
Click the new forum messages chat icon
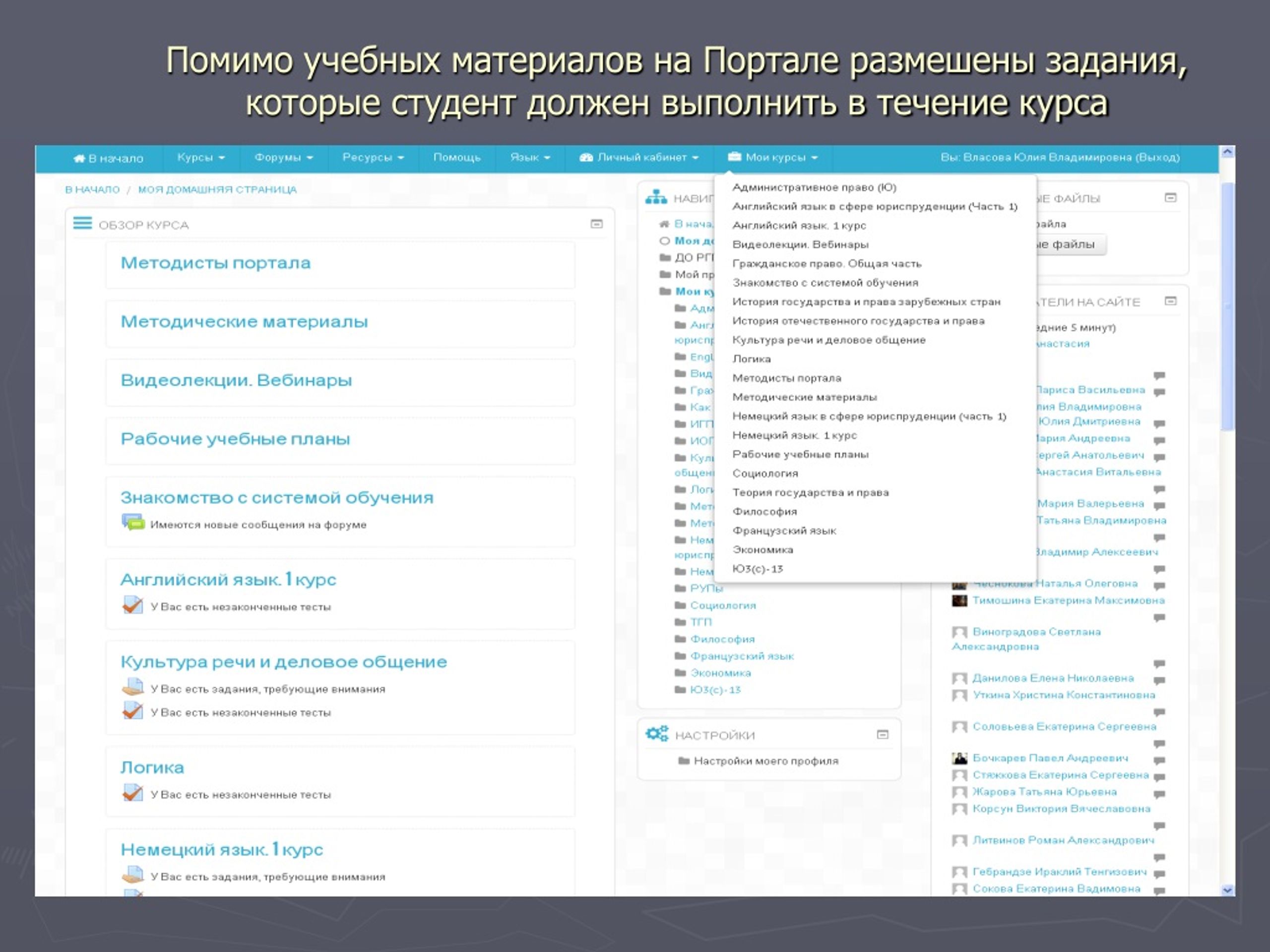coord(132,523)
